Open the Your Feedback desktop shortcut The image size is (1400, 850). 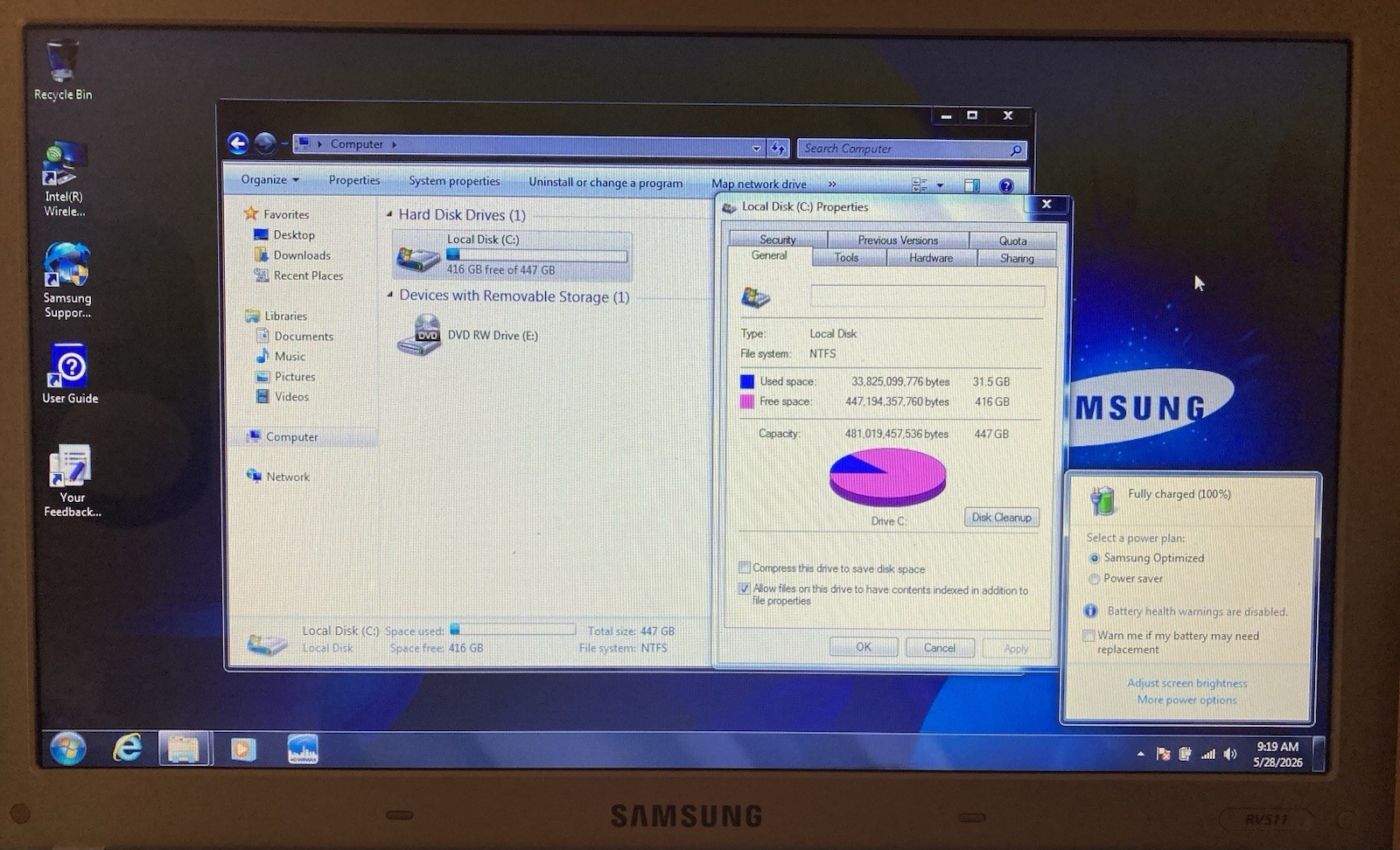click(x=72, y=481)
